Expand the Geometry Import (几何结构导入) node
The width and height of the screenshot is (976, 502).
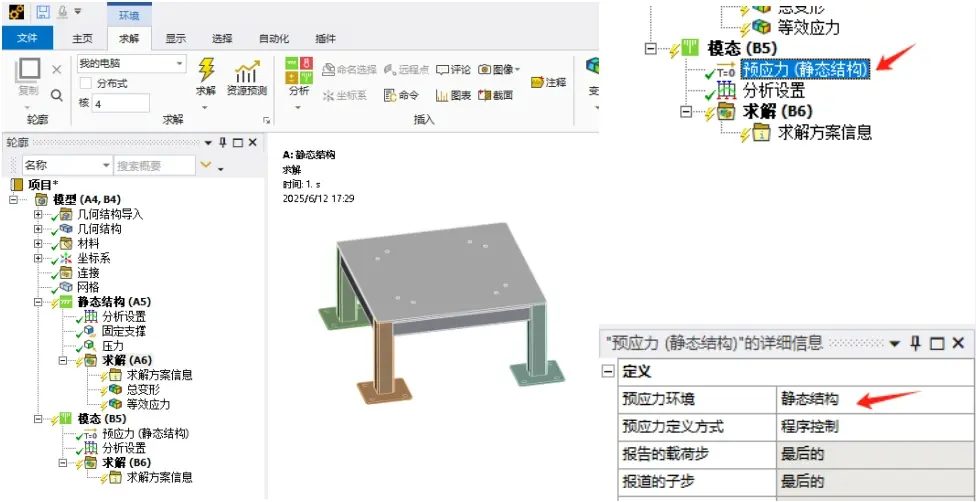coord(39,214)
